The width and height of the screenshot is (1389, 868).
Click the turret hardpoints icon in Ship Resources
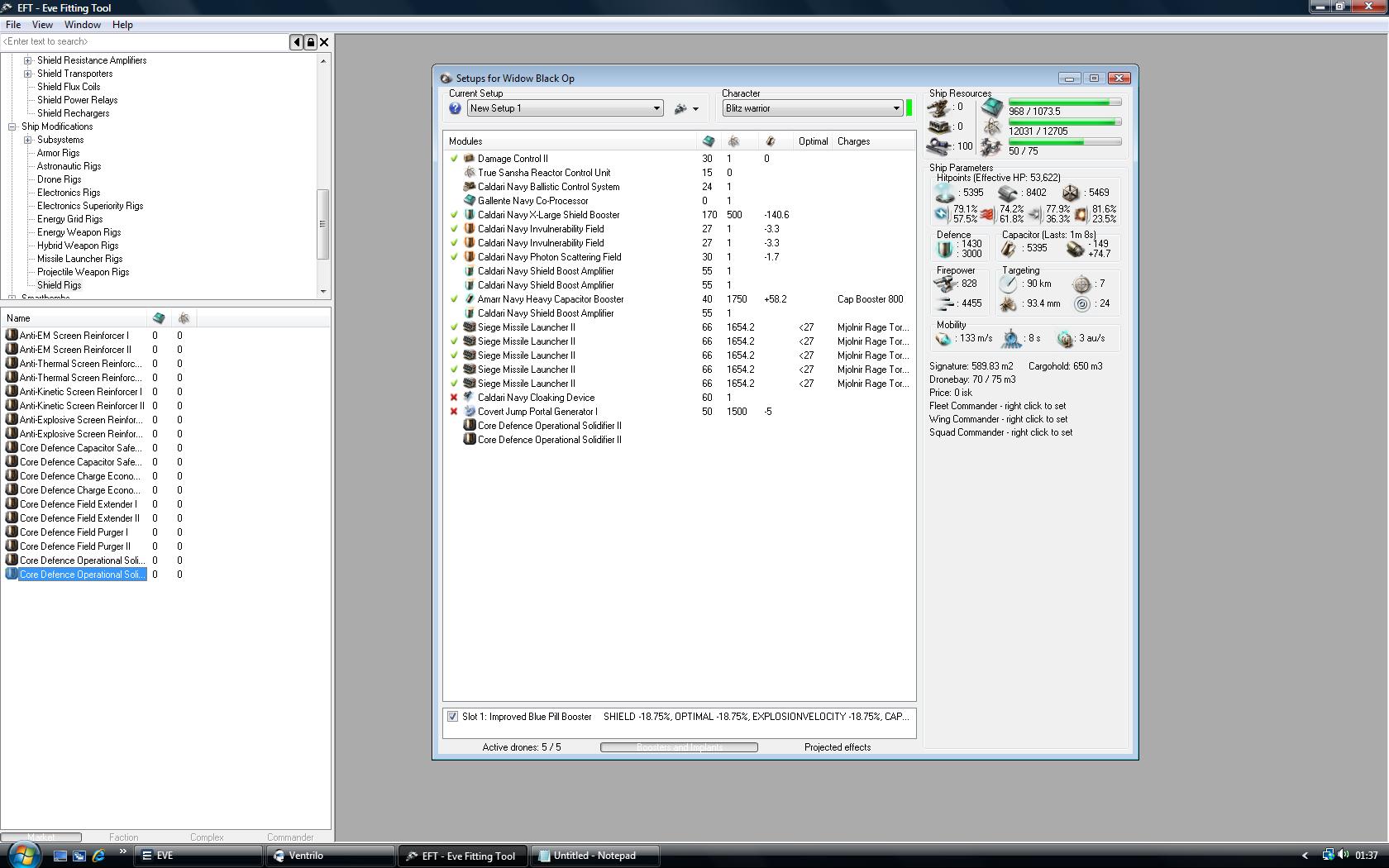[938, 107]
